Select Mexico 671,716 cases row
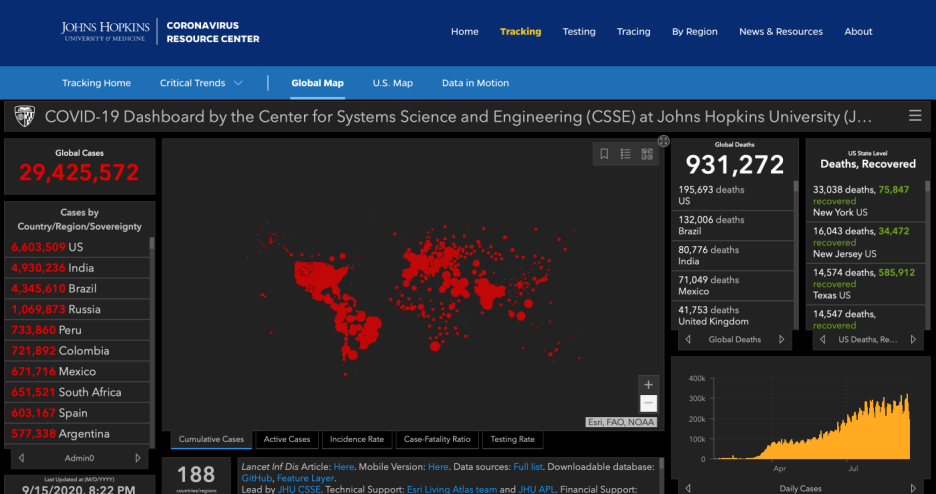This screenshot has width=936, height=494. (77, 372)
